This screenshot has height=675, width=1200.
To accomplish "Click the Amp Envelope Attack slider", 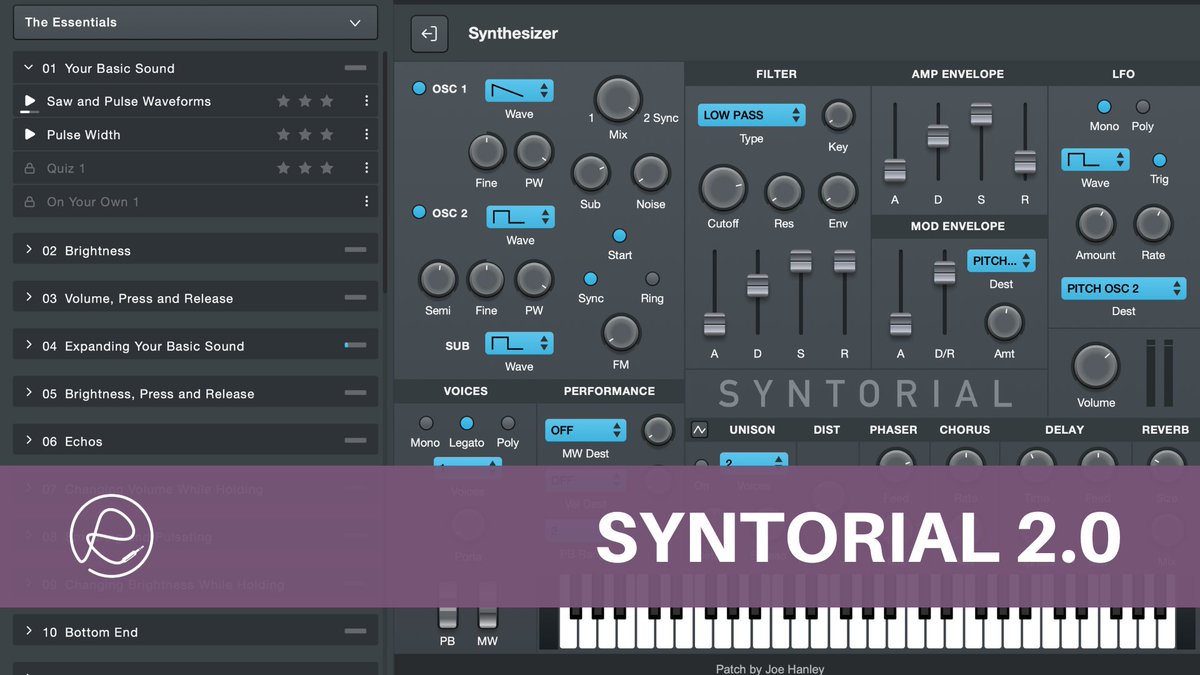I will tap(895, 170).
